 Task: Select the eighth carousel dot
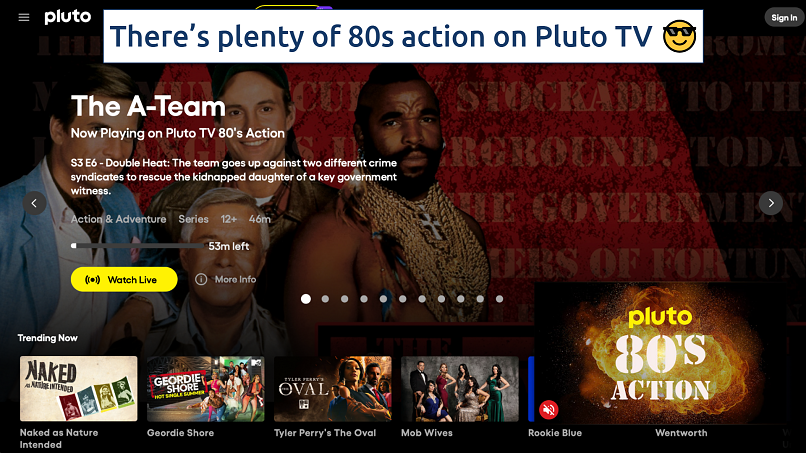tap(442, 299)
